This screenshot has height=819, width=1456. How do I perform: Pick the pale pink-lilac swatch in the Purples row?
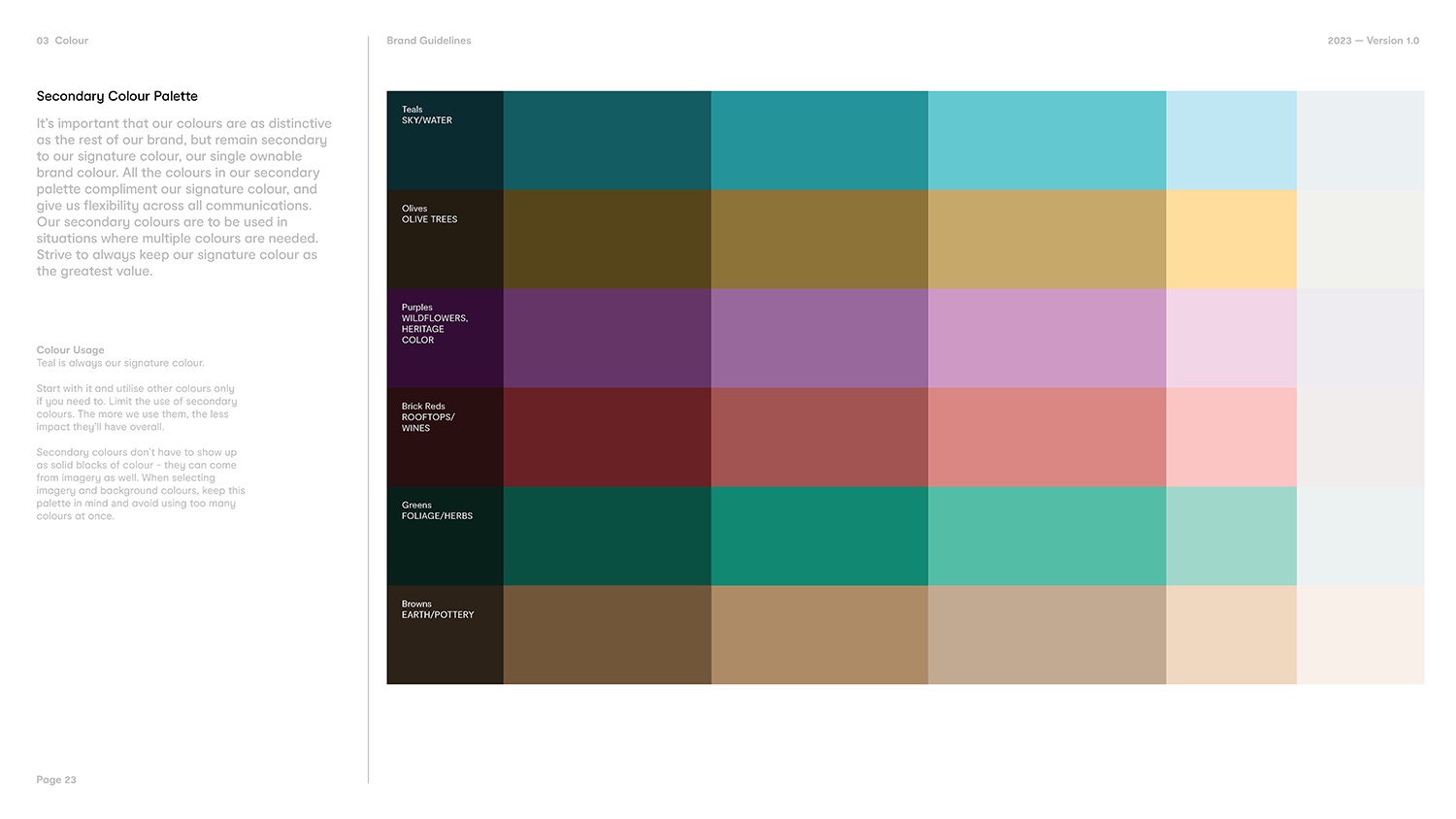(x=1231, y=338)
